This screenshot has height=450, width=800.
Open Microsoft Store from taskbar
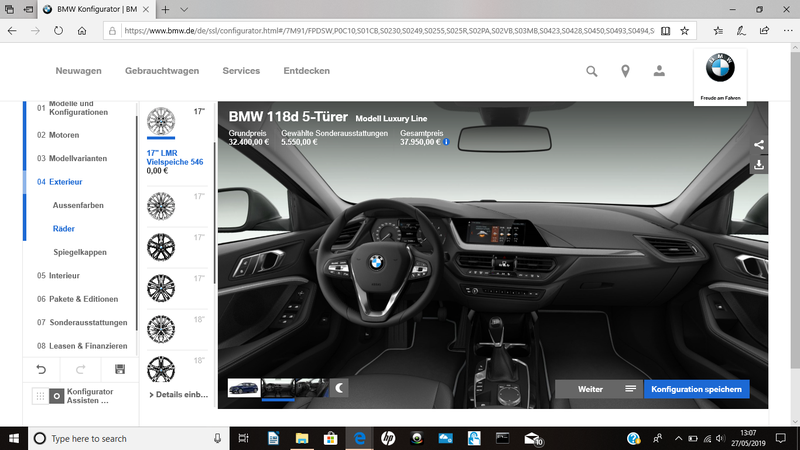coord(331,439)
